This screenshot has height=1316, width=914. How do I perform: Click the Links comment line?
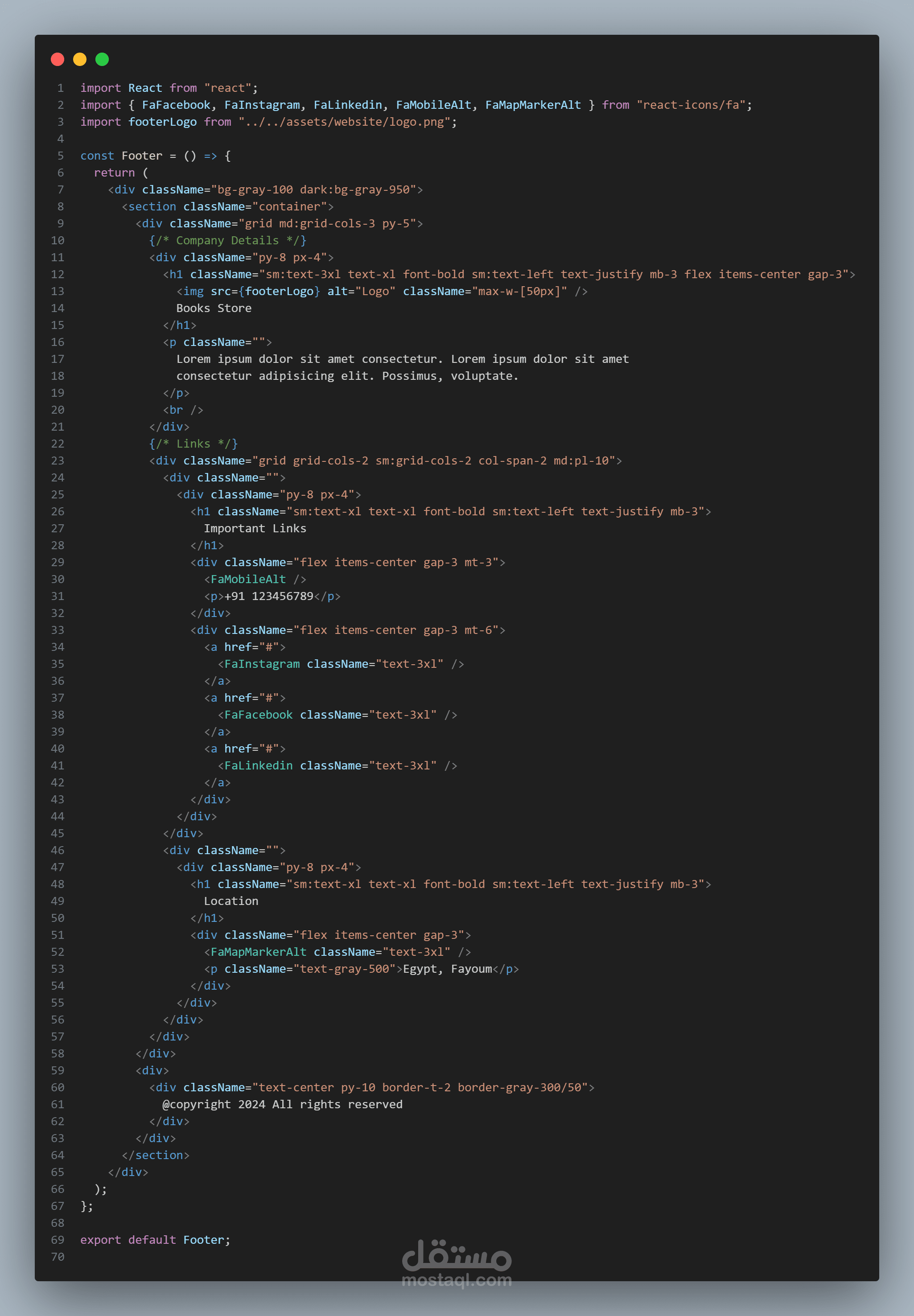[x=193, y=444]
